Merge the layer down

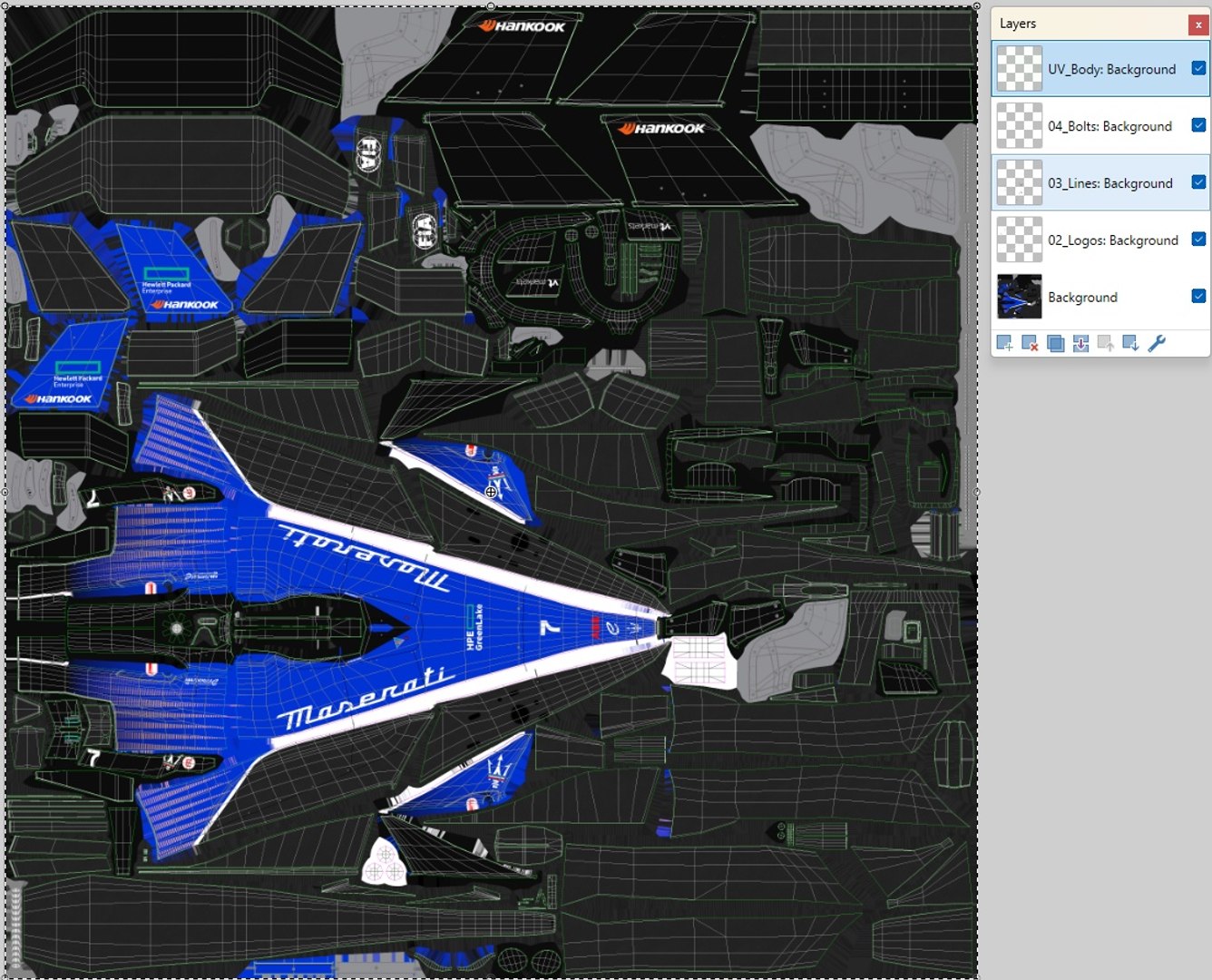point(1080,343)
